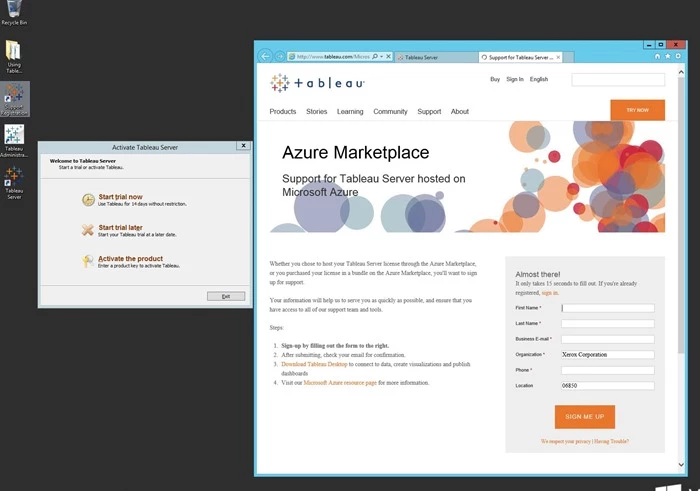Focus the Phone input field
The image size is (700, 491).
tap(608, 370)
